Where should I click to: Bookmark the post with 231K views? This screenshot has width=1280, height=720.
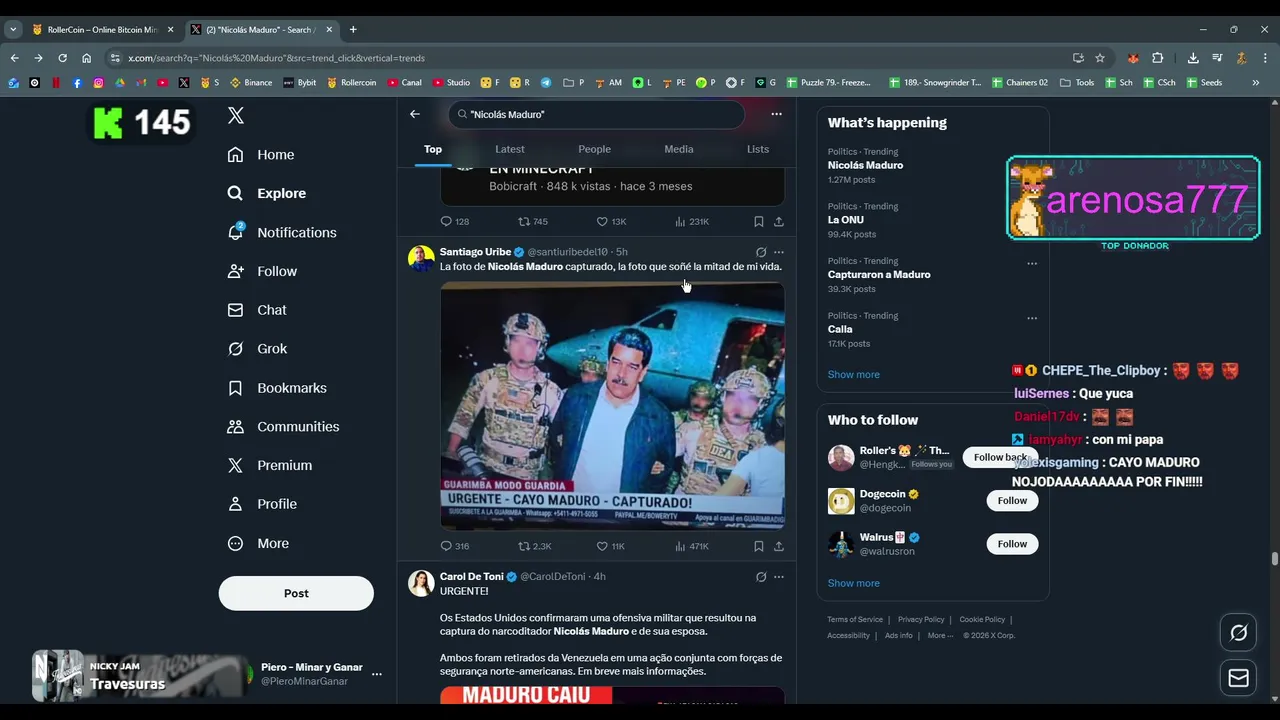[x=759, y=221]
